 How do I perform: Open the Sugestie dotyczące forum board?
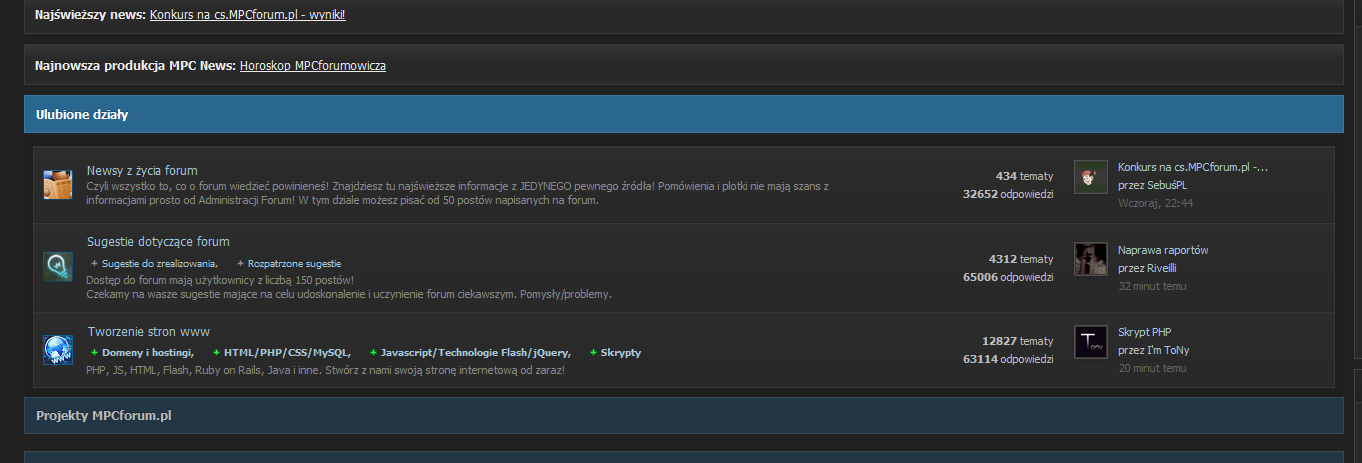(x=158, y=242)
